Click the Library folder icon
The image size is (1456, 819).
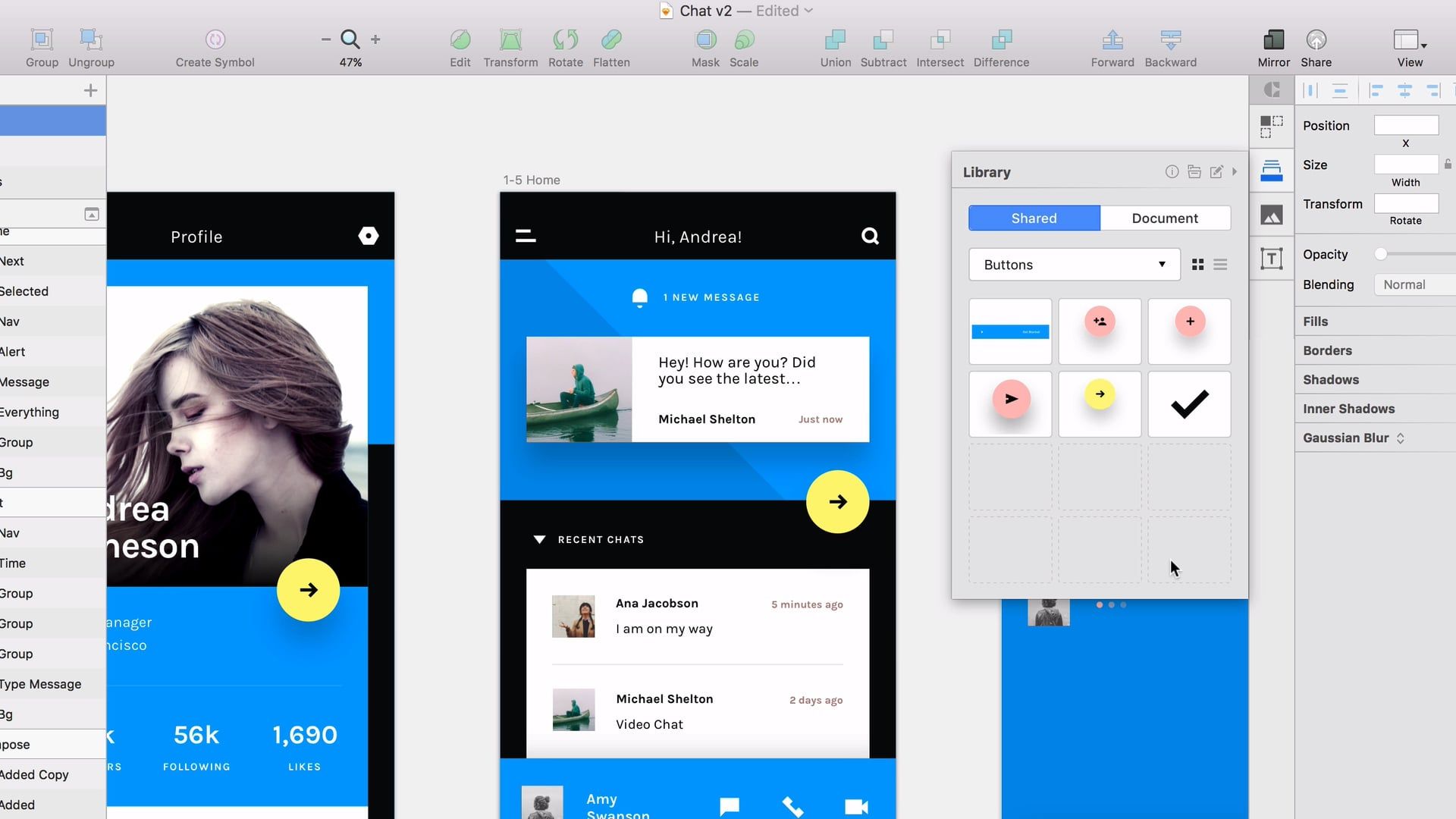1194,172
